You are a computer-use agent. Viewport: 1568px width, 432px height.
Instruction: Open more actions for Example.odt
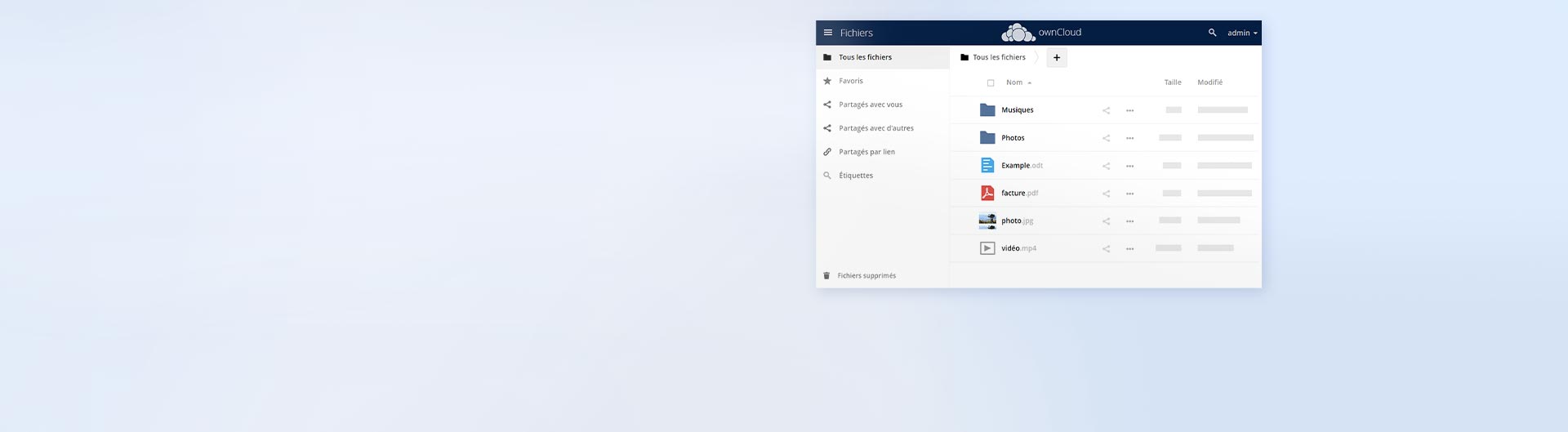1129,166
